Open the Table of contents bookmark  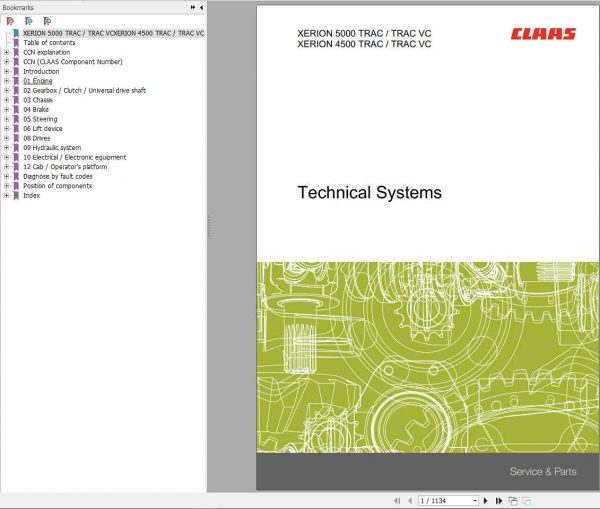tap(49, 42)
